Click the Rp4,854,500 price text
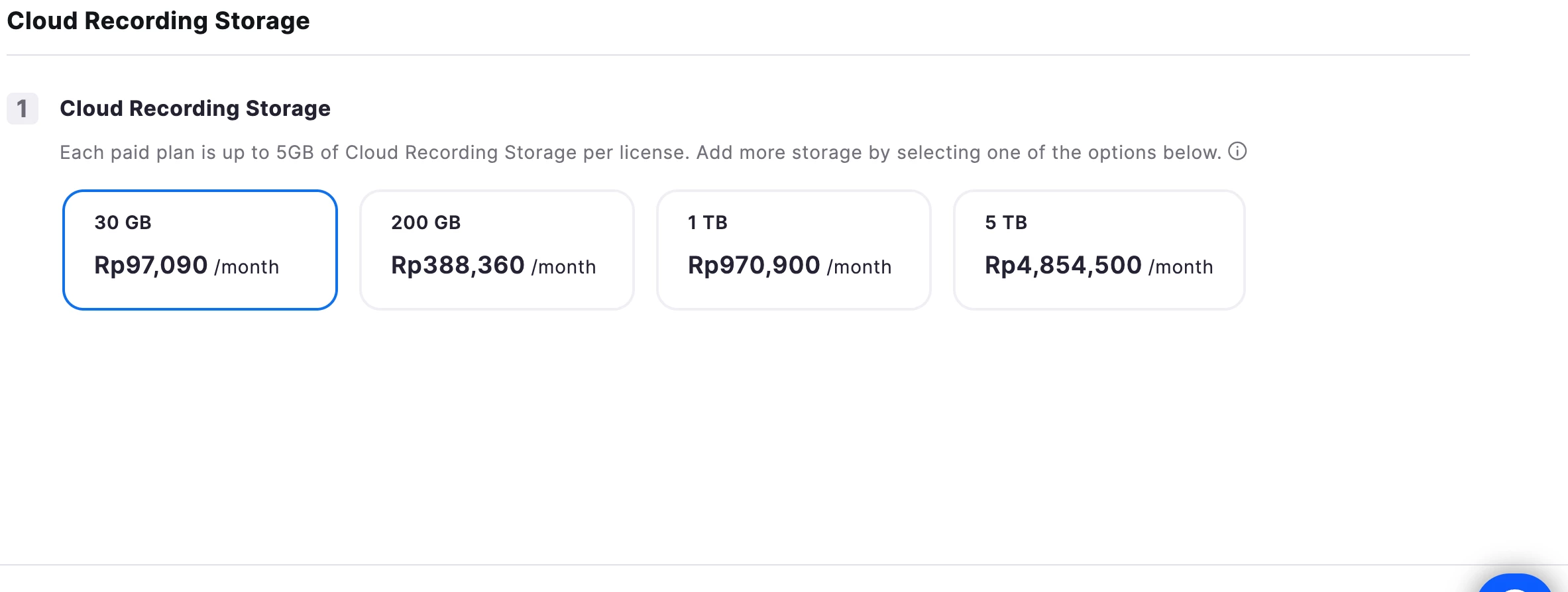 coord(1063,266)
